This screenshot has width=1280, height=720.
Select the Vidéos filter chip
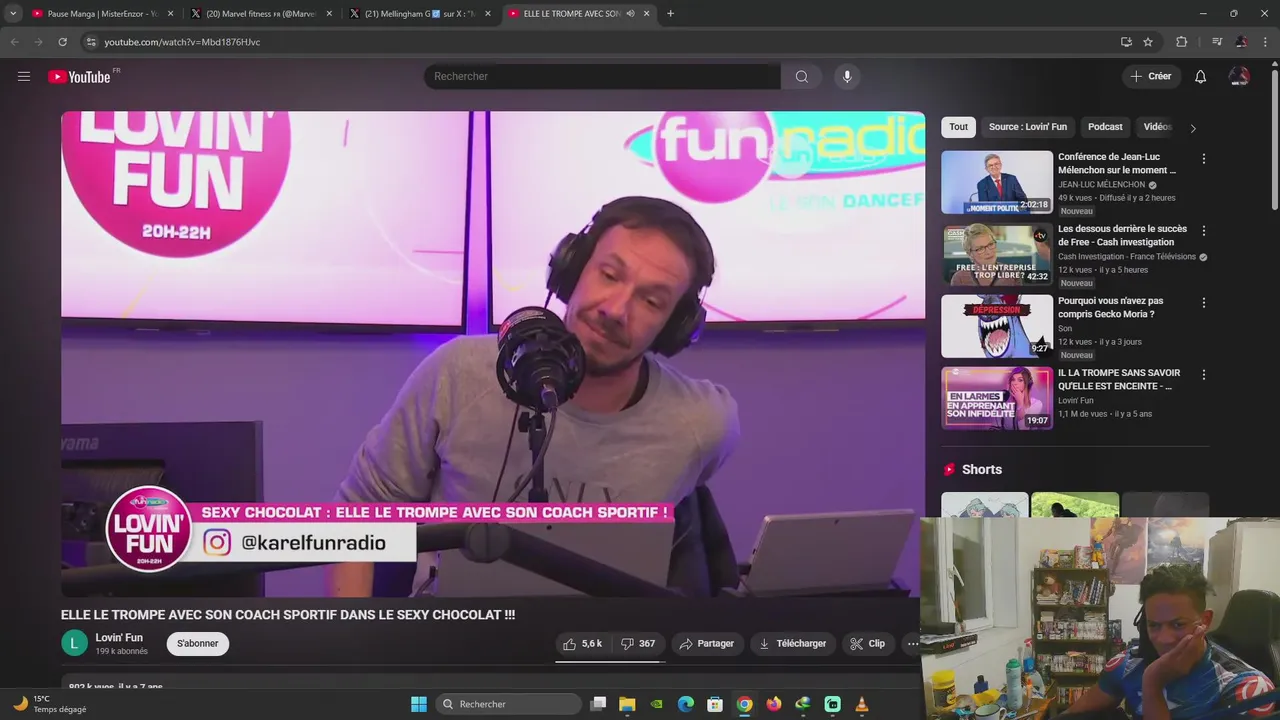[x=1157, y=127]
